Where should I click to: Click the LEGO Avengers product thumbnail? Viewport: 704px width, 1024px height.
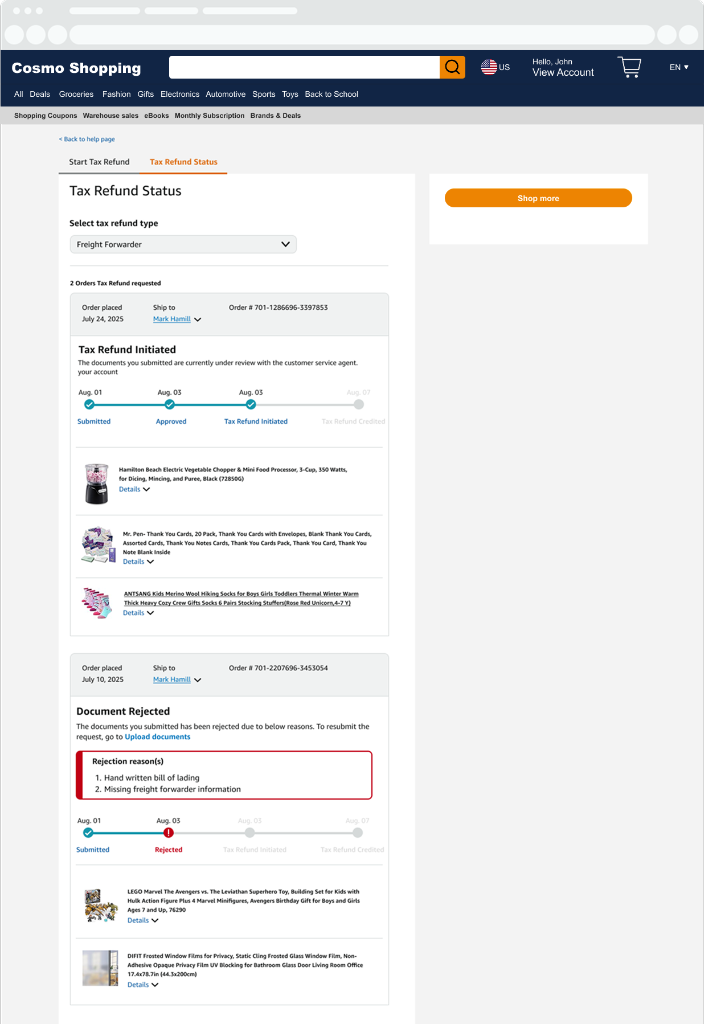101,905
